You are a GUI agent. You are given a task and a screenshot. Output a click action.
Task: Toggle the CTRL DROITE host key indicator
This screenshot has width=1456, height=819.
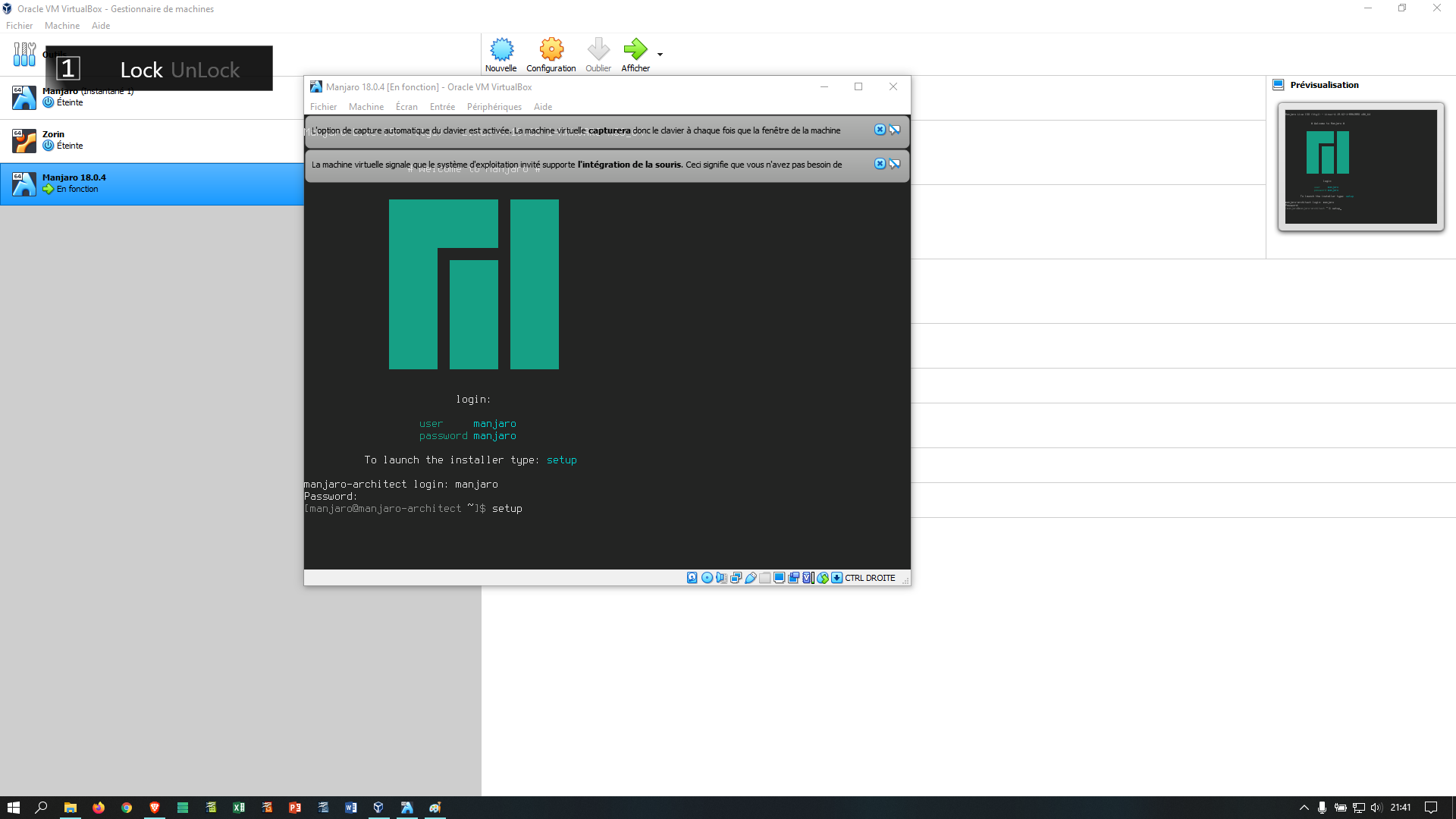(869, 578)
